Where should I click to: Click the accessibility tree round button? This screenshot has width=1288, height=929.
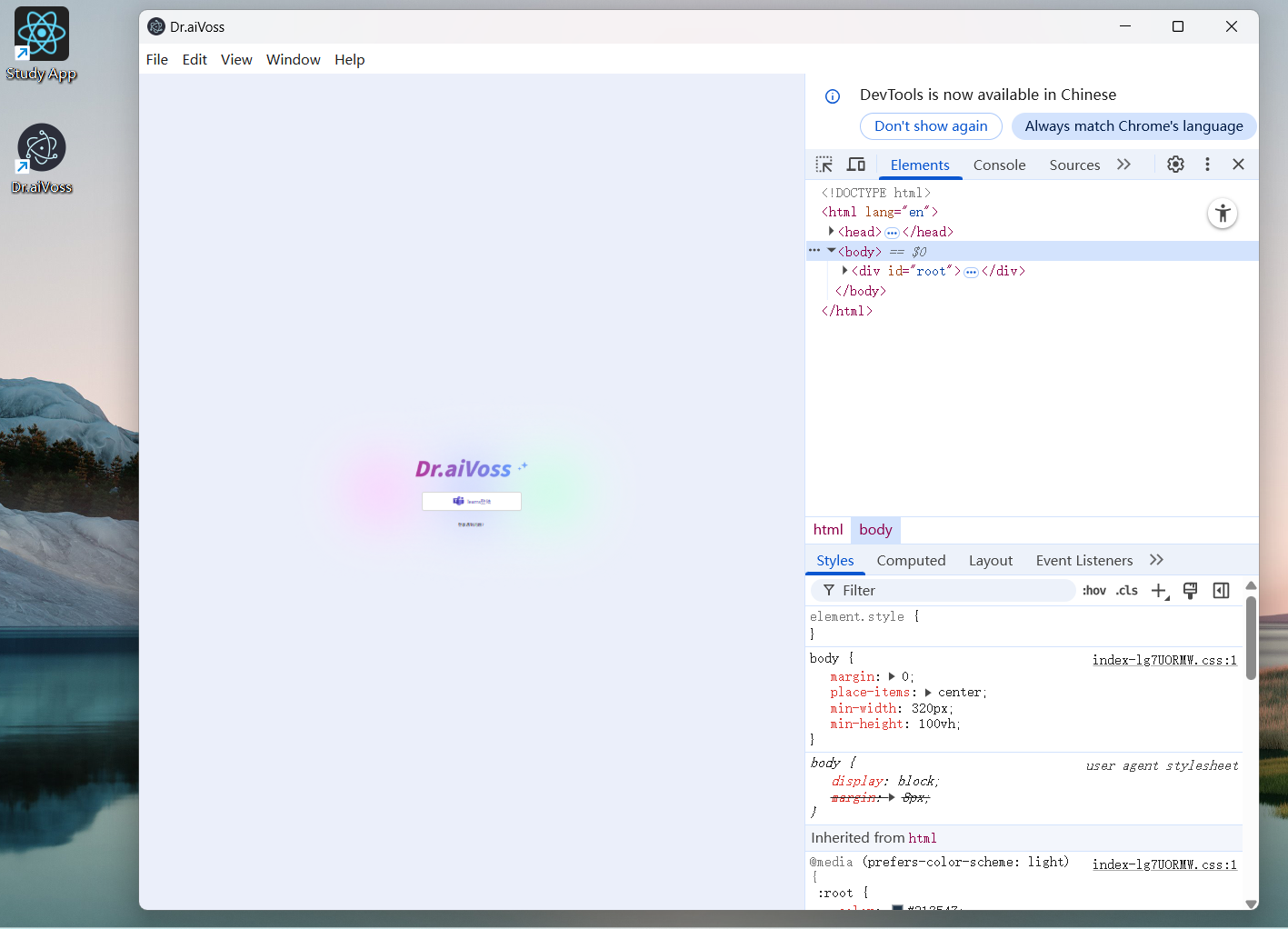click(x=1223, y=214)
